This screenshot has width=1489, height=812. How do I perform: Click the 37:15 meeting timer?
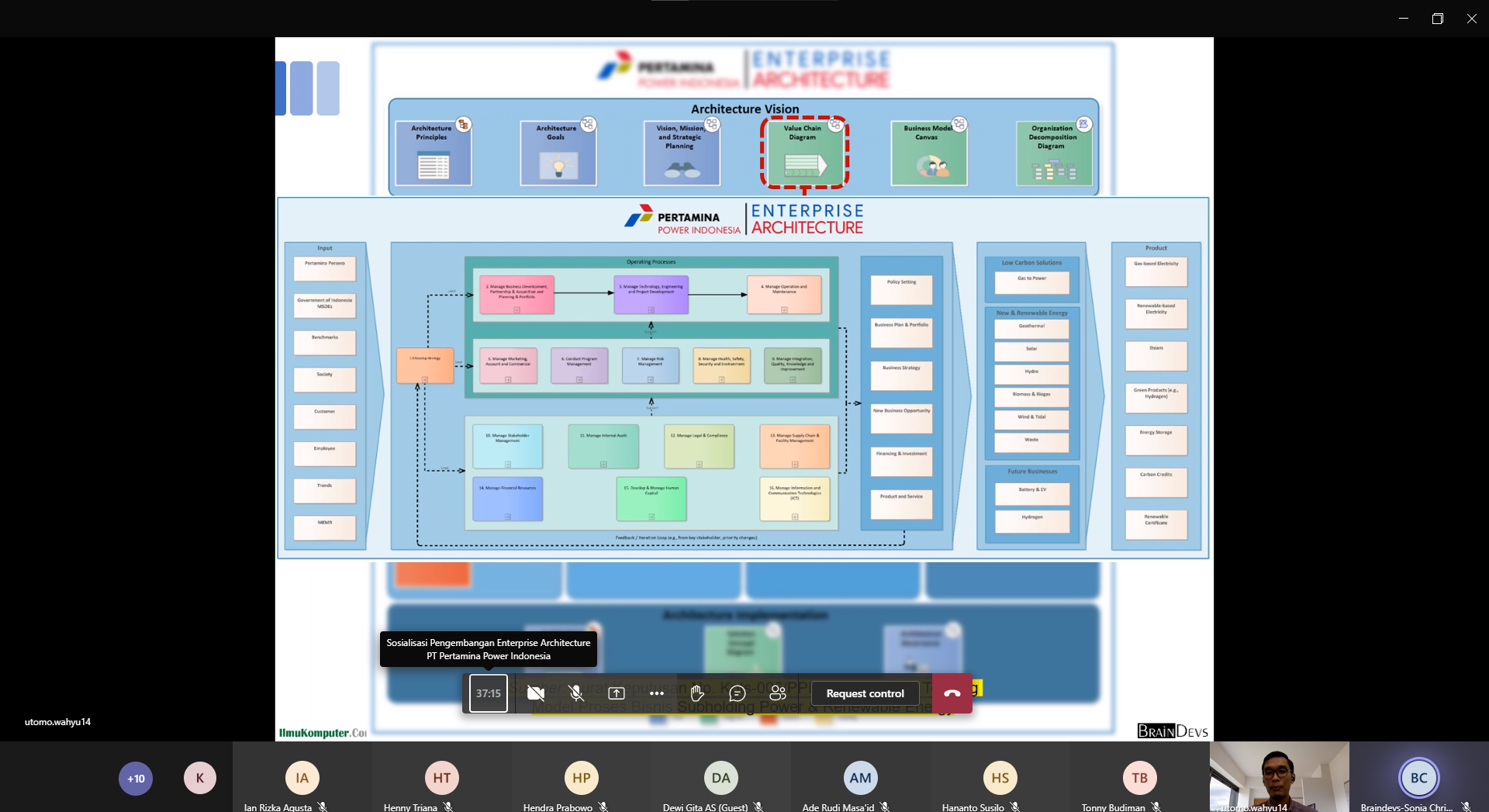[x=489, y=693]
